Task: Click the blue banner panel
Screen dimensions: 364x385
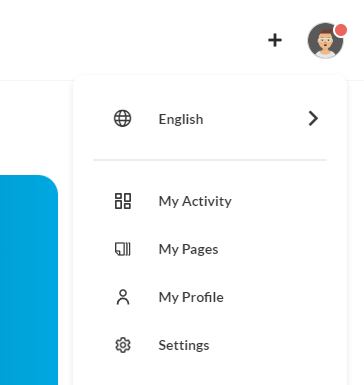Action: [29, 280]
